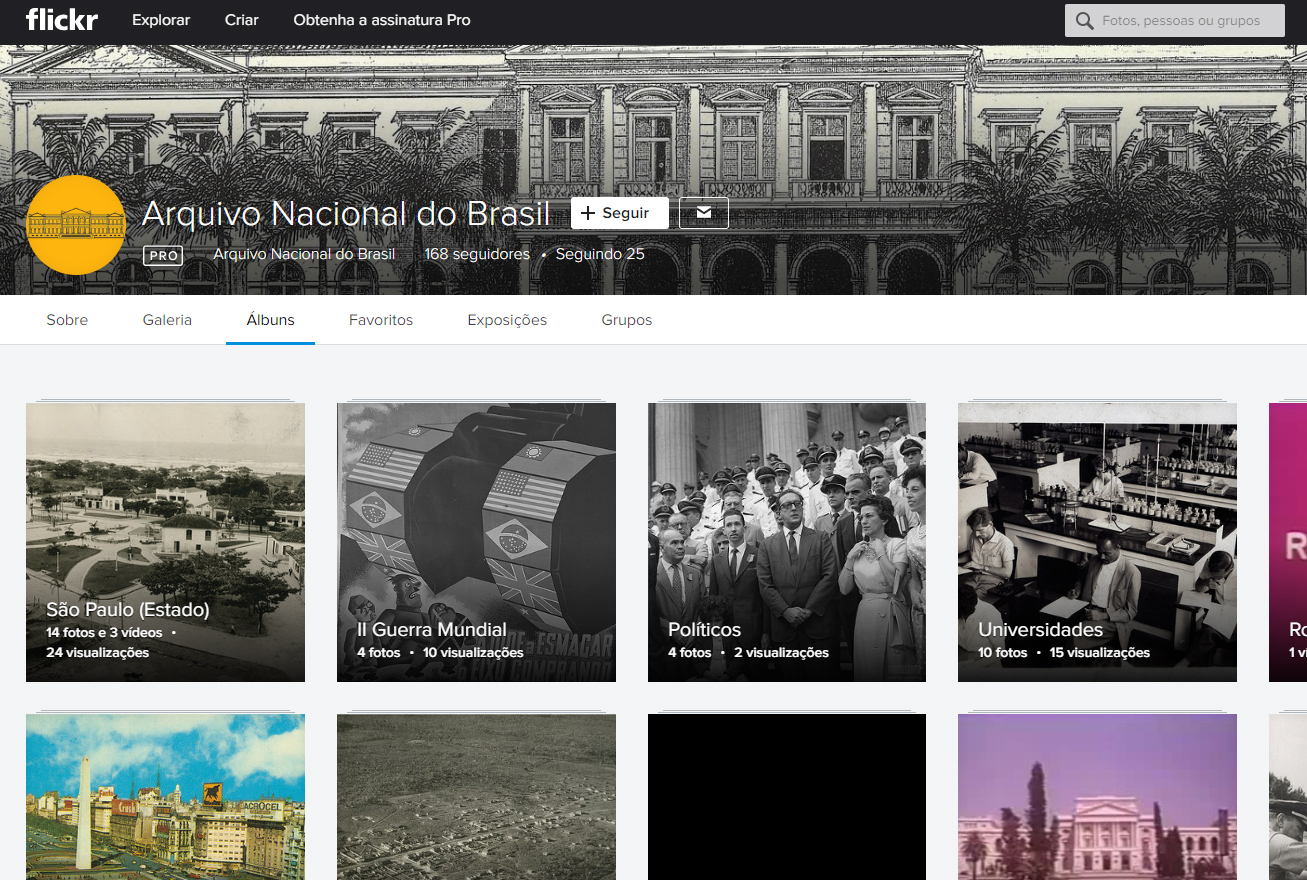Open the Grupos tab
Image resolution: width=1307 pixels, height=880 pixels.
(626, 319)
